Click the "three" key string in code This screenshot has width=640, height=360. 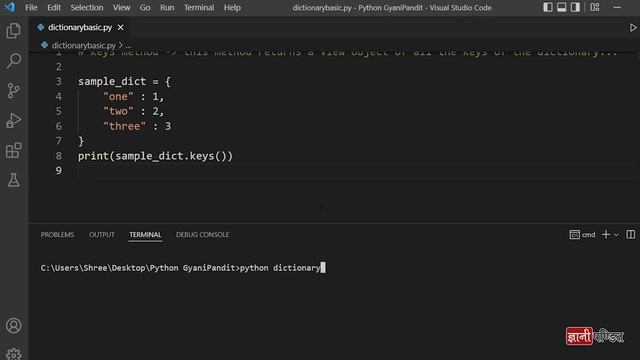coord(124,126)
